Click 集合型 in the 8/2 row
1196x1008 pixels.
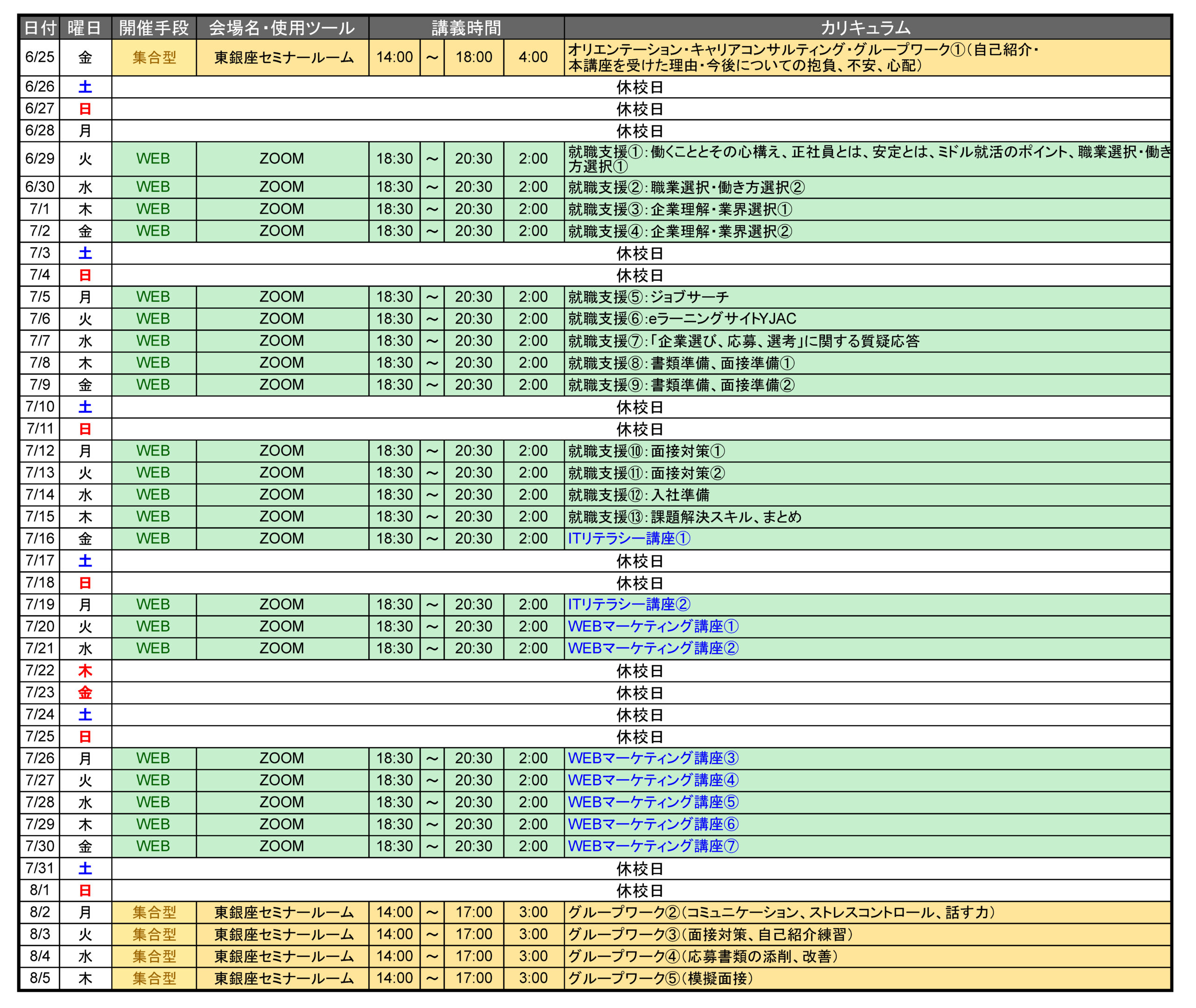[x=154, y=913]
